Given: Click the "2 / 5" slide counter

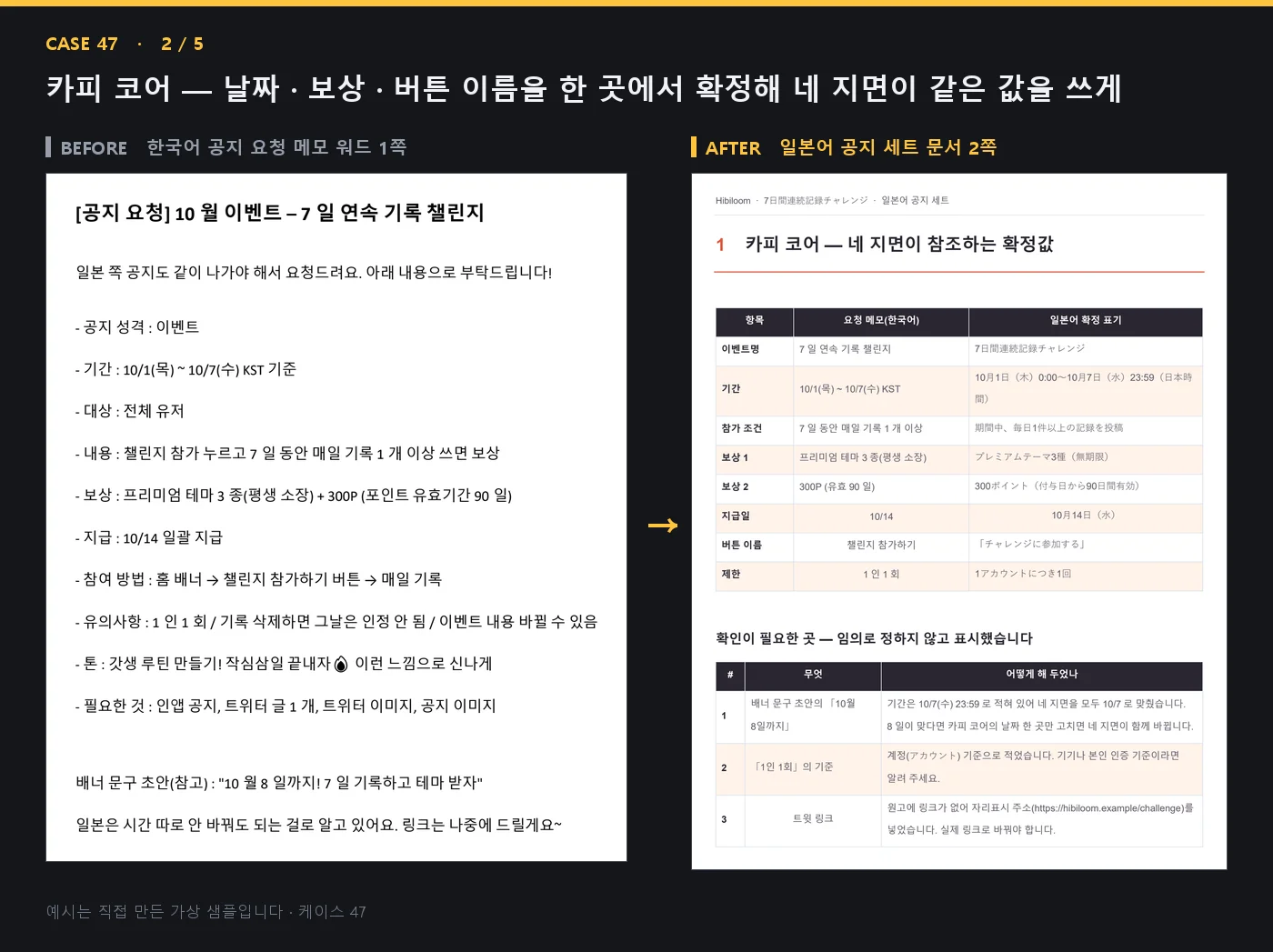Looking at the screenshot, I should coord(182,44).
